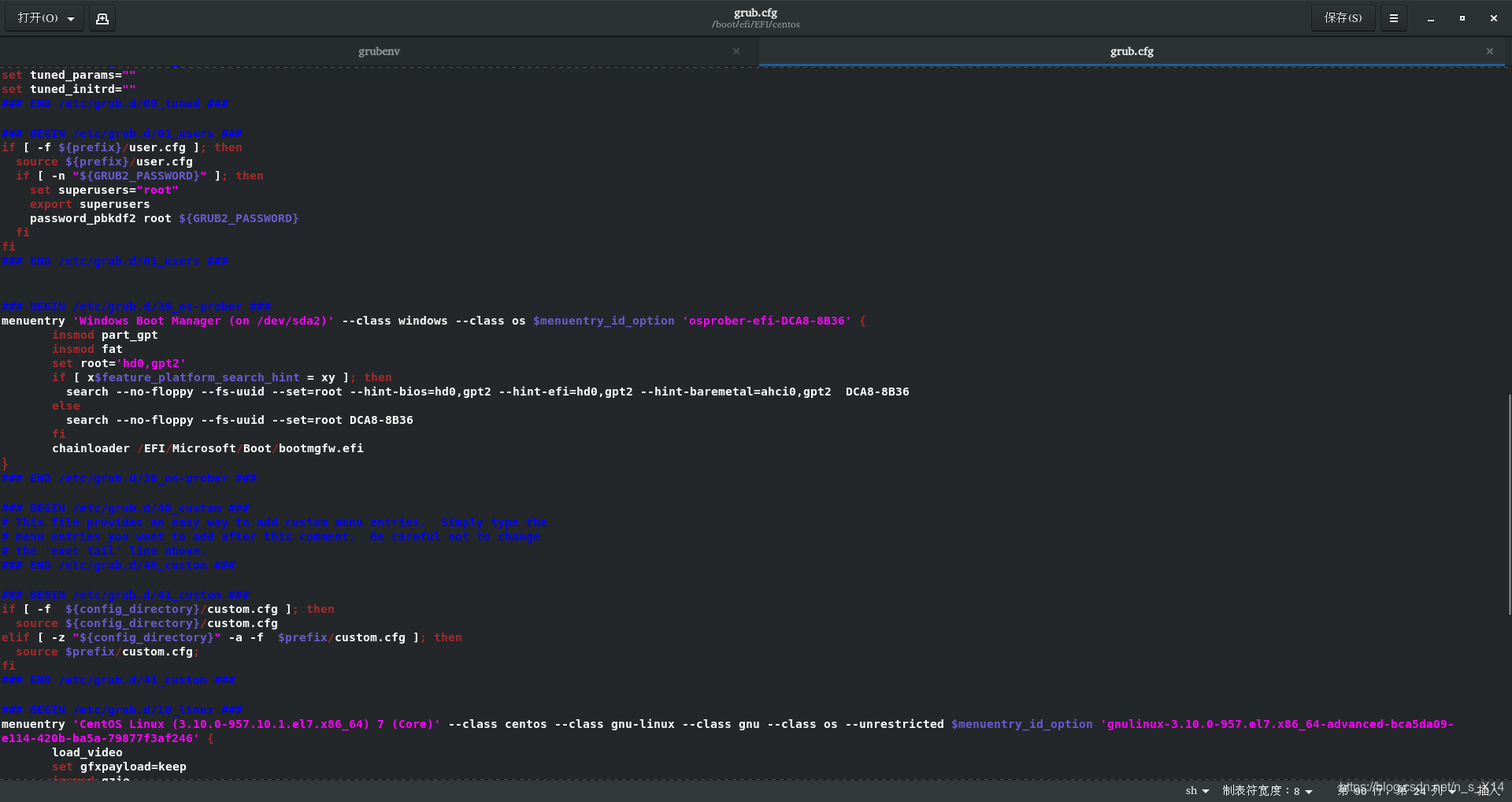This screenshot has height=802, width=1512.
Task: Click the 'set gfxpayload=keep' line
Action: click(119, 767)
